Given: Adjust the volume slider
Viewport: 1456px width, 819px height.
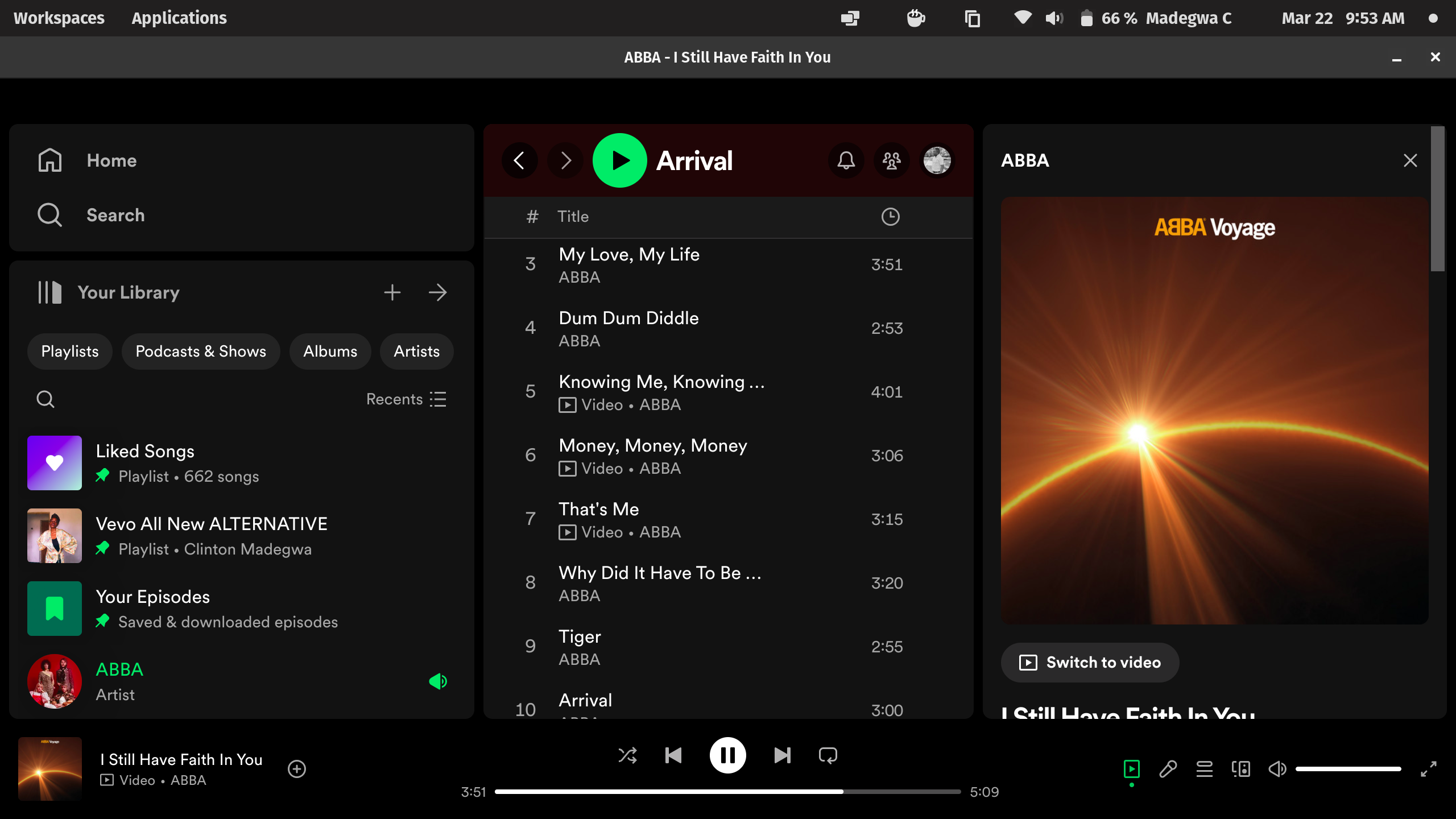Looking at the screenshot, I should [x=1348, y=769].
